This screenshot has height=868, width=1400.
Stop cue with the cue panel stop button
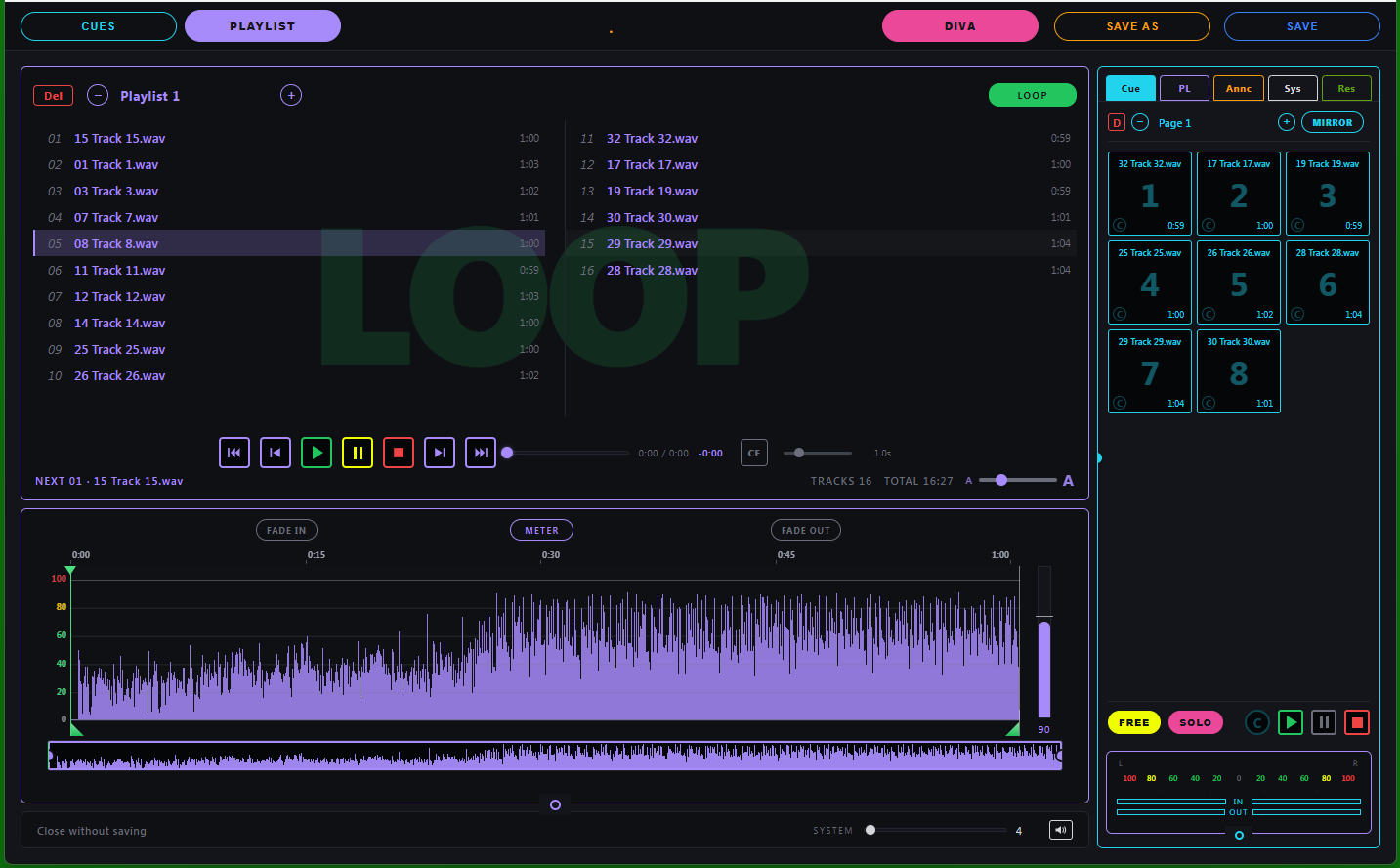tap(1357, 722)
